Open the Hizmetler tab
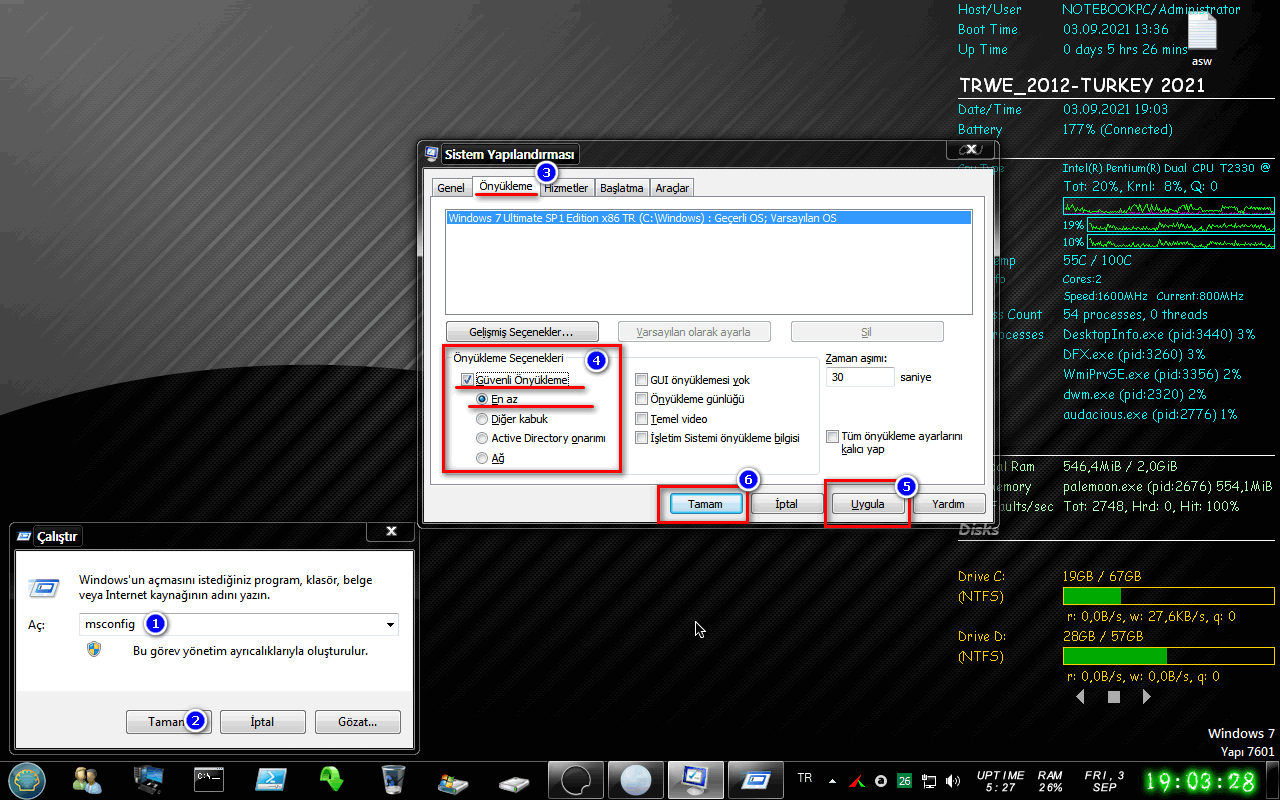 click(x=566, y=188)
